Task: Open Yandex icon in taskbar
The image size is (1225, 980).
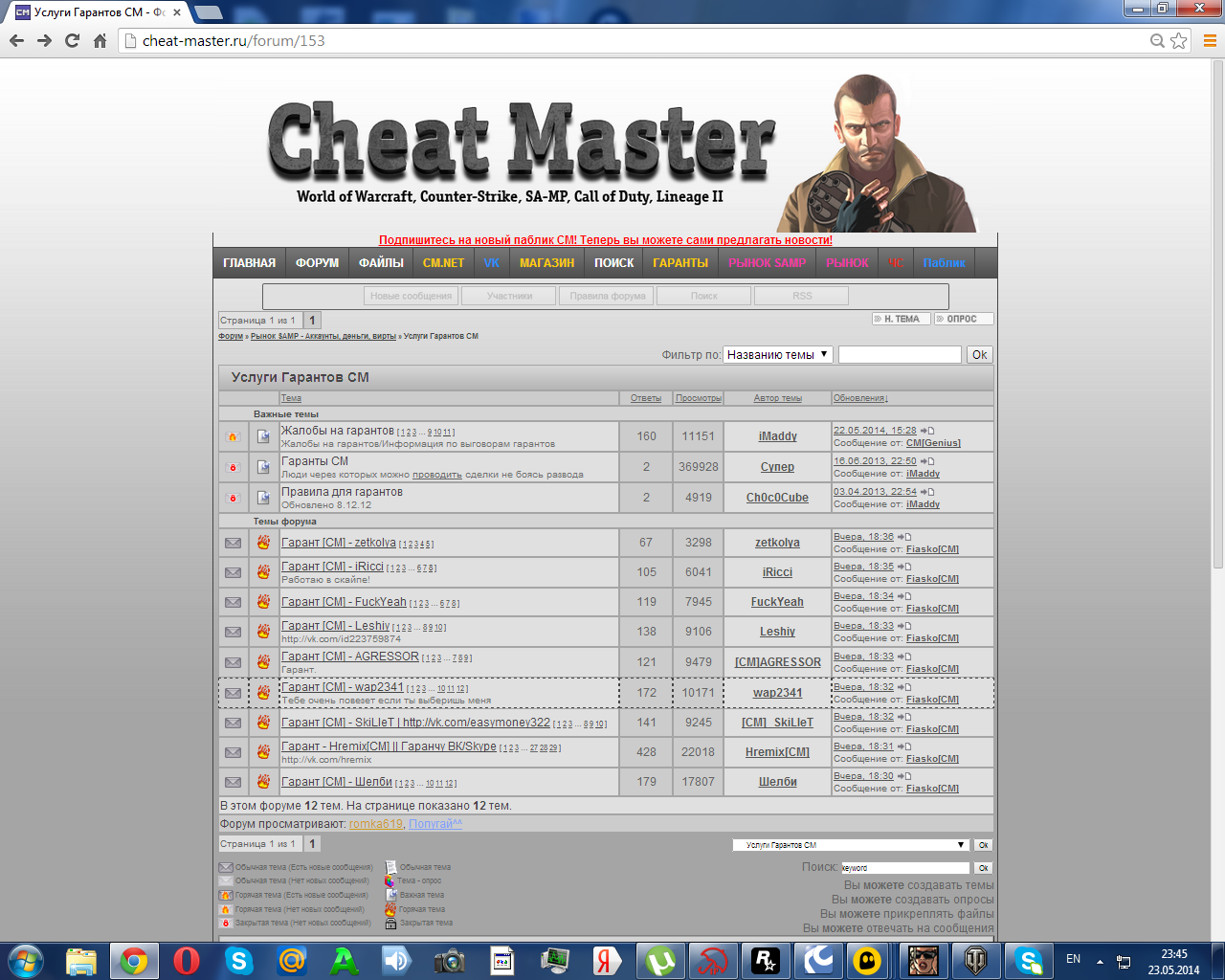Action: tap(607, 960)
